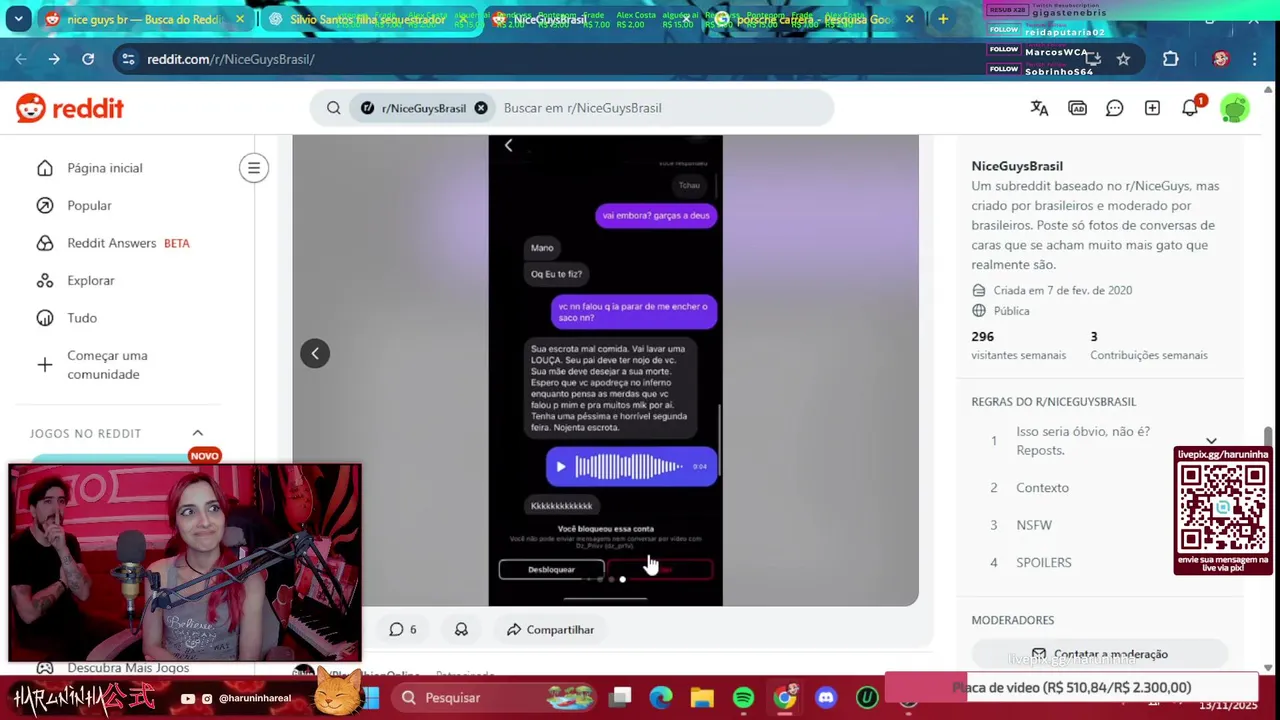Collapse the sidebar with the hamburger button
Image resolution: width=1280 pixels, height=720 pixels.
coord(254,168)
